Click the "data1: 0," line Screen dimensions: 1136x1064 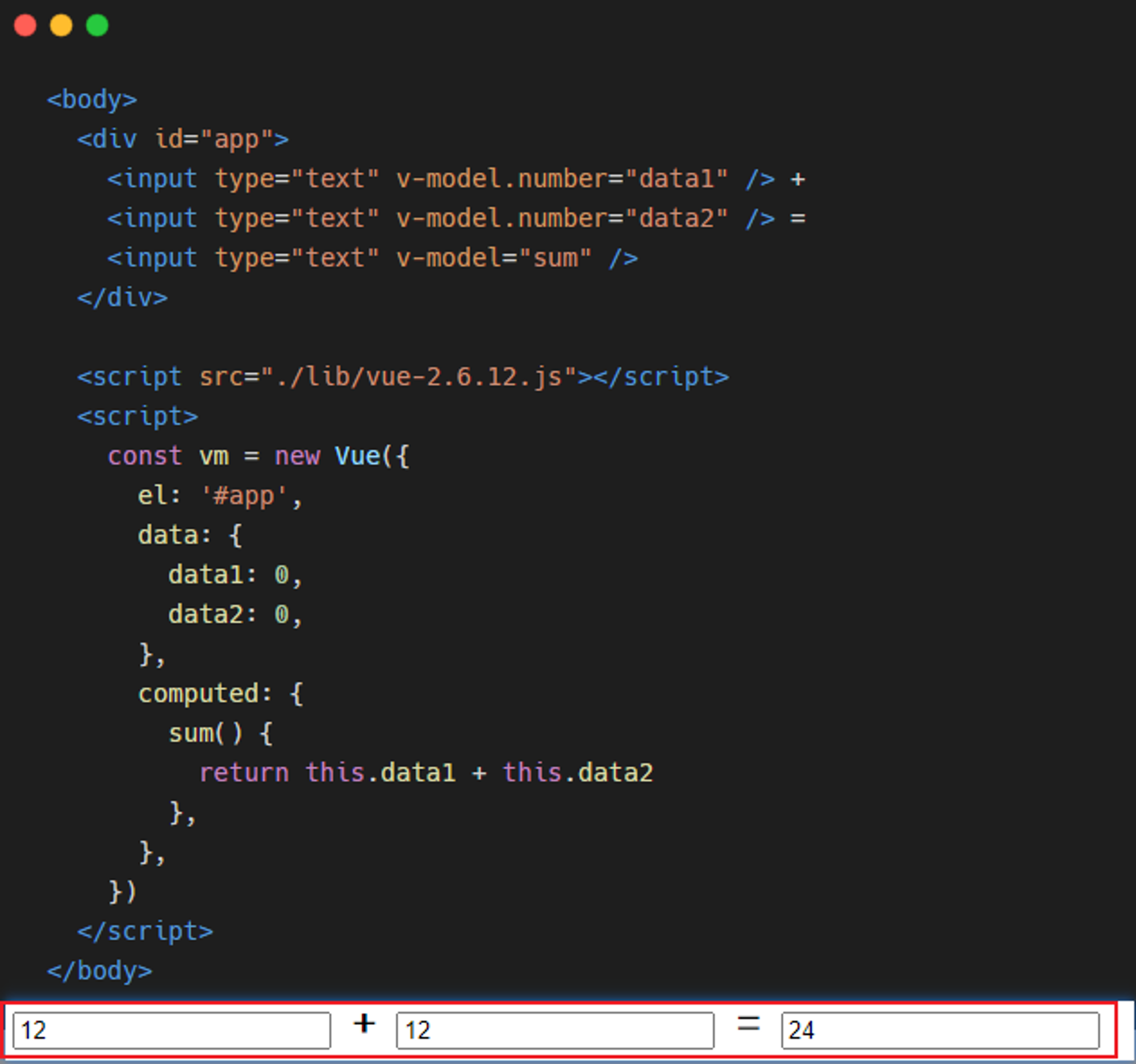point(235,575)
